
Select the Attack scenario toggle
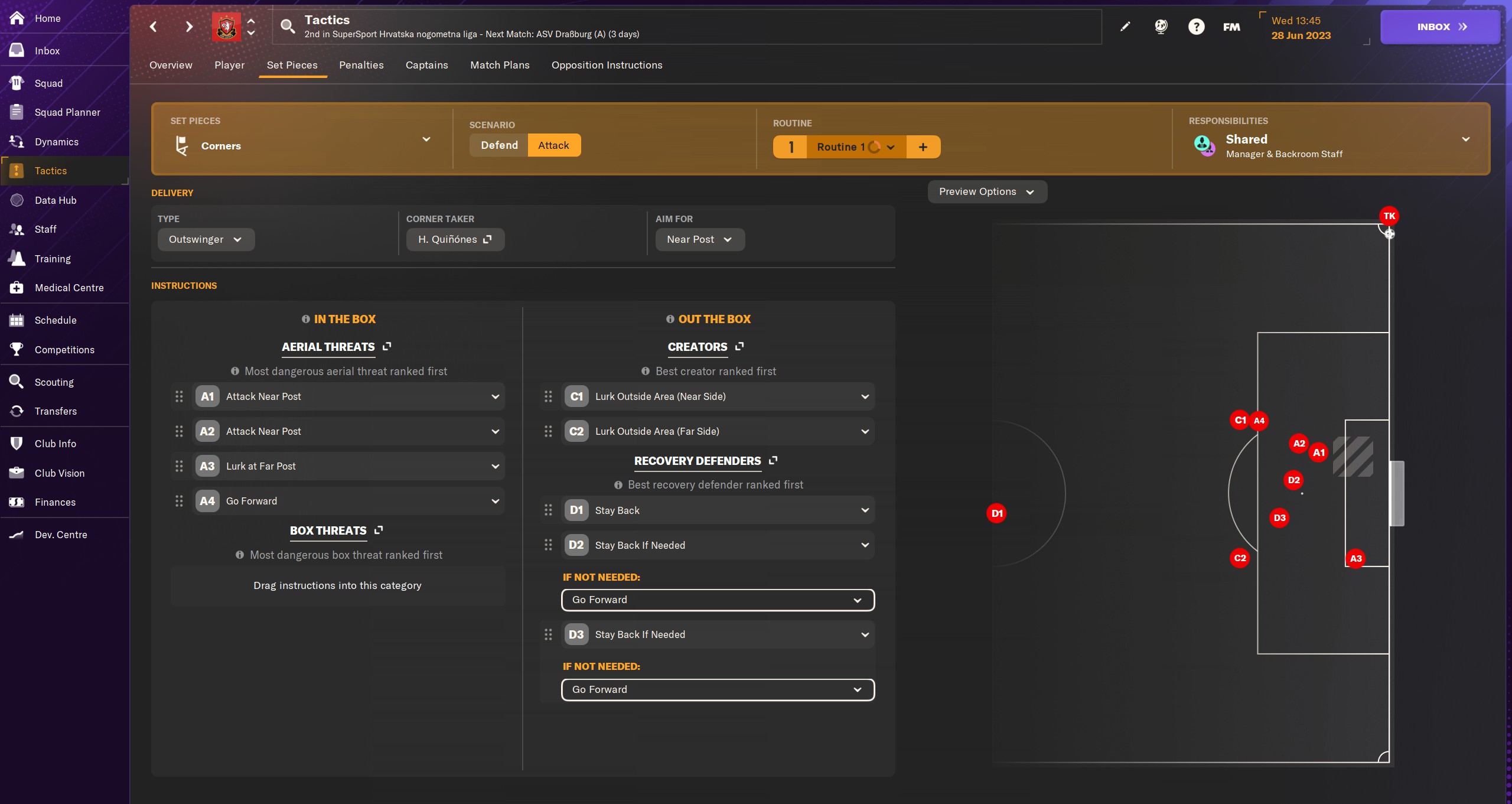coord(553,145)
